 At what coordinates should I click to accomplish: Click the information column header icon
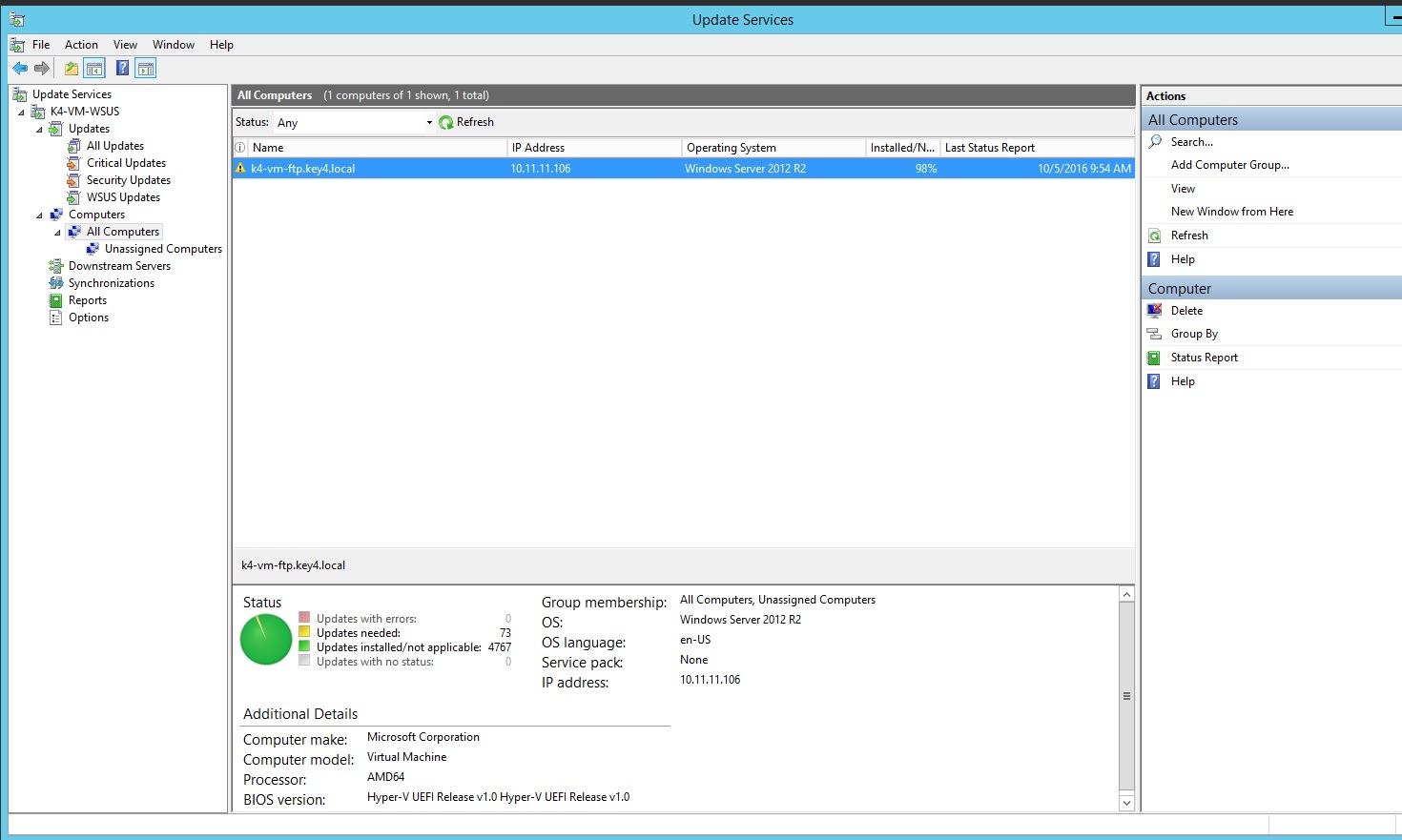click(240, 148)
